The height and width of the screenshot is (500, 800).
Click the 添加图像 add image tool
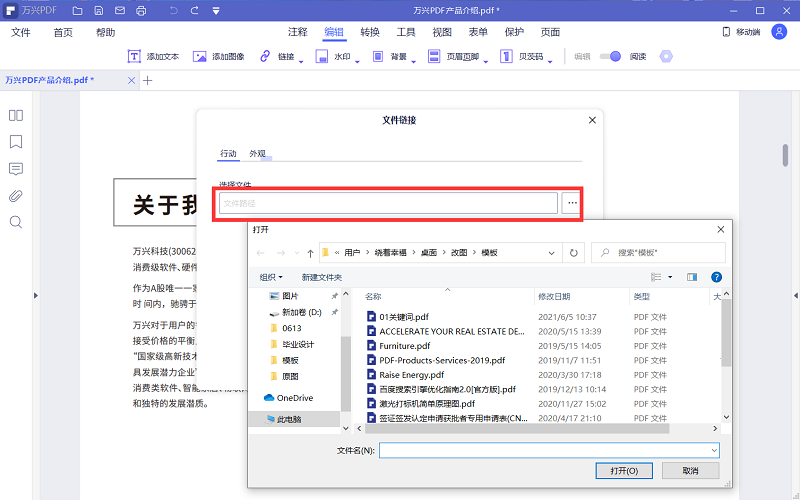(218, 57)
